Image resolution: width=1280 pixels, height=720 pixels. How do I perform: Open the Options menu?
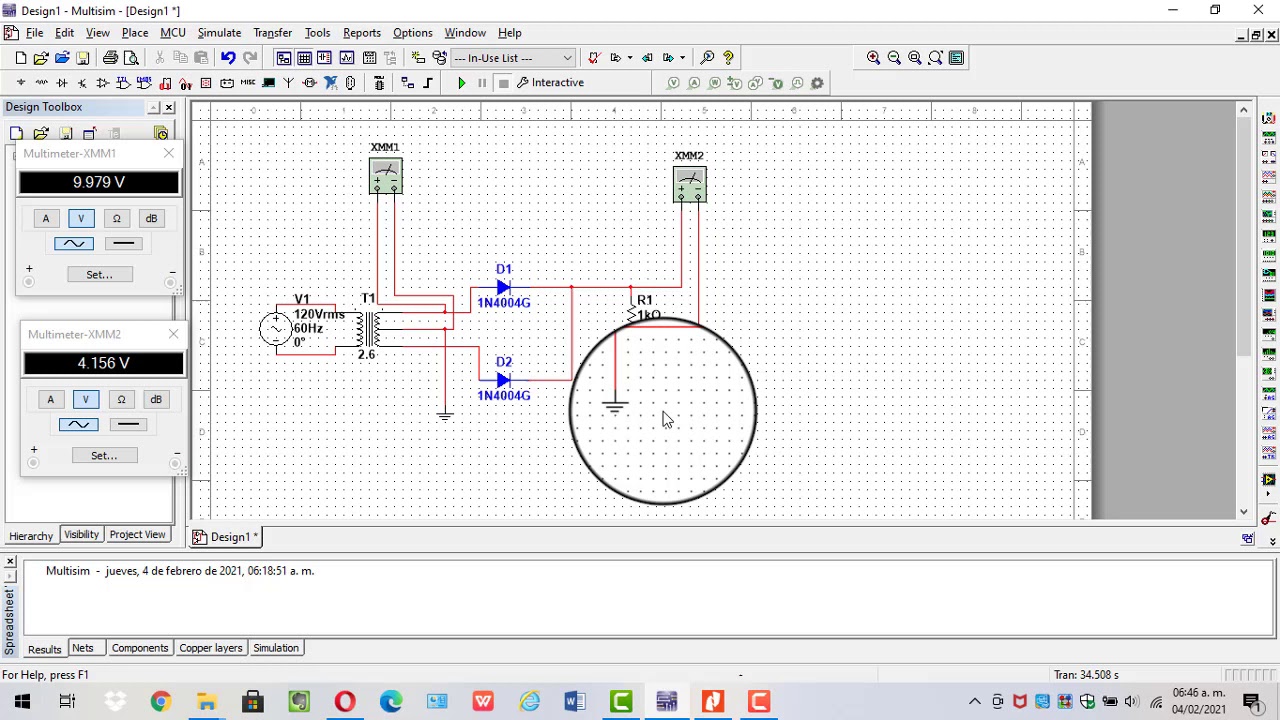pos(412,33)
